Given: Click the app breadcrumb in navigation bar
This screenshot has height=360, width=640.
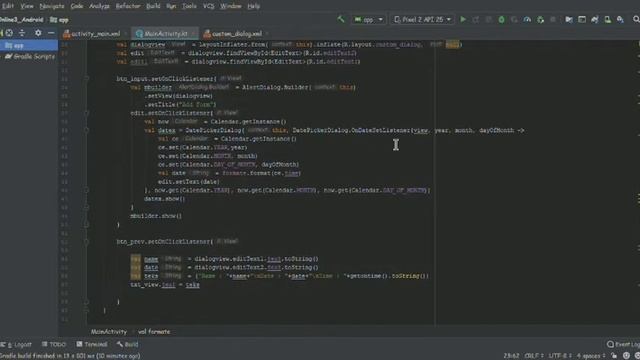Looking at the screenshot, I should click(x=59, y=20).
